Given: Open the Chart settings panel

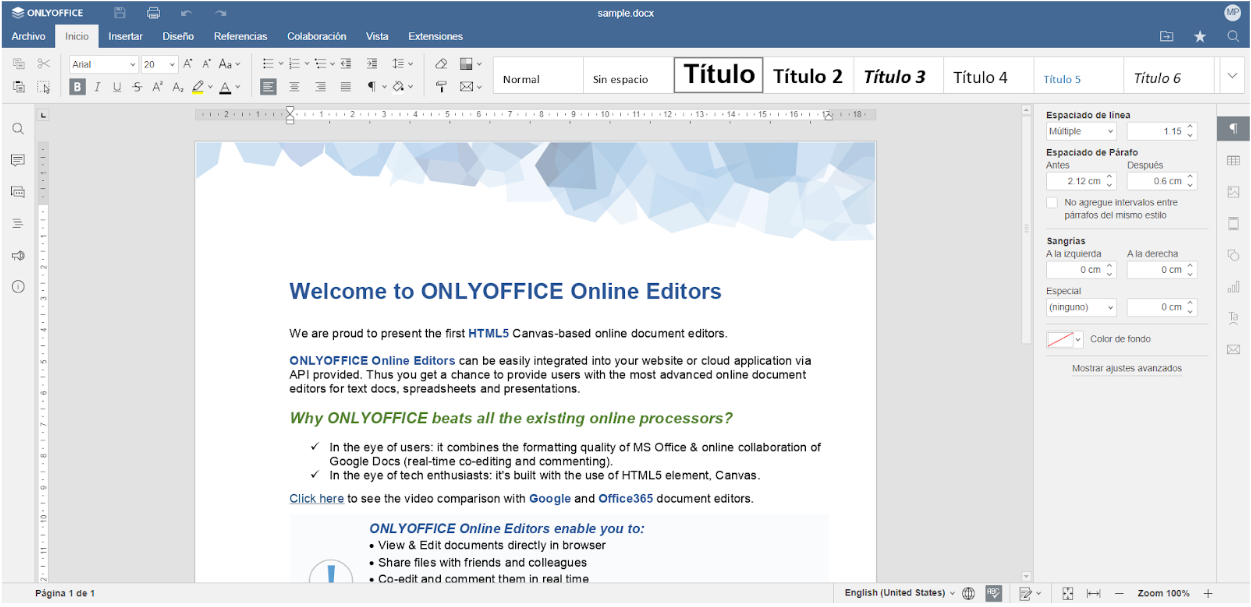Looking at the screenshot, I should click(x=1233, y=287).
